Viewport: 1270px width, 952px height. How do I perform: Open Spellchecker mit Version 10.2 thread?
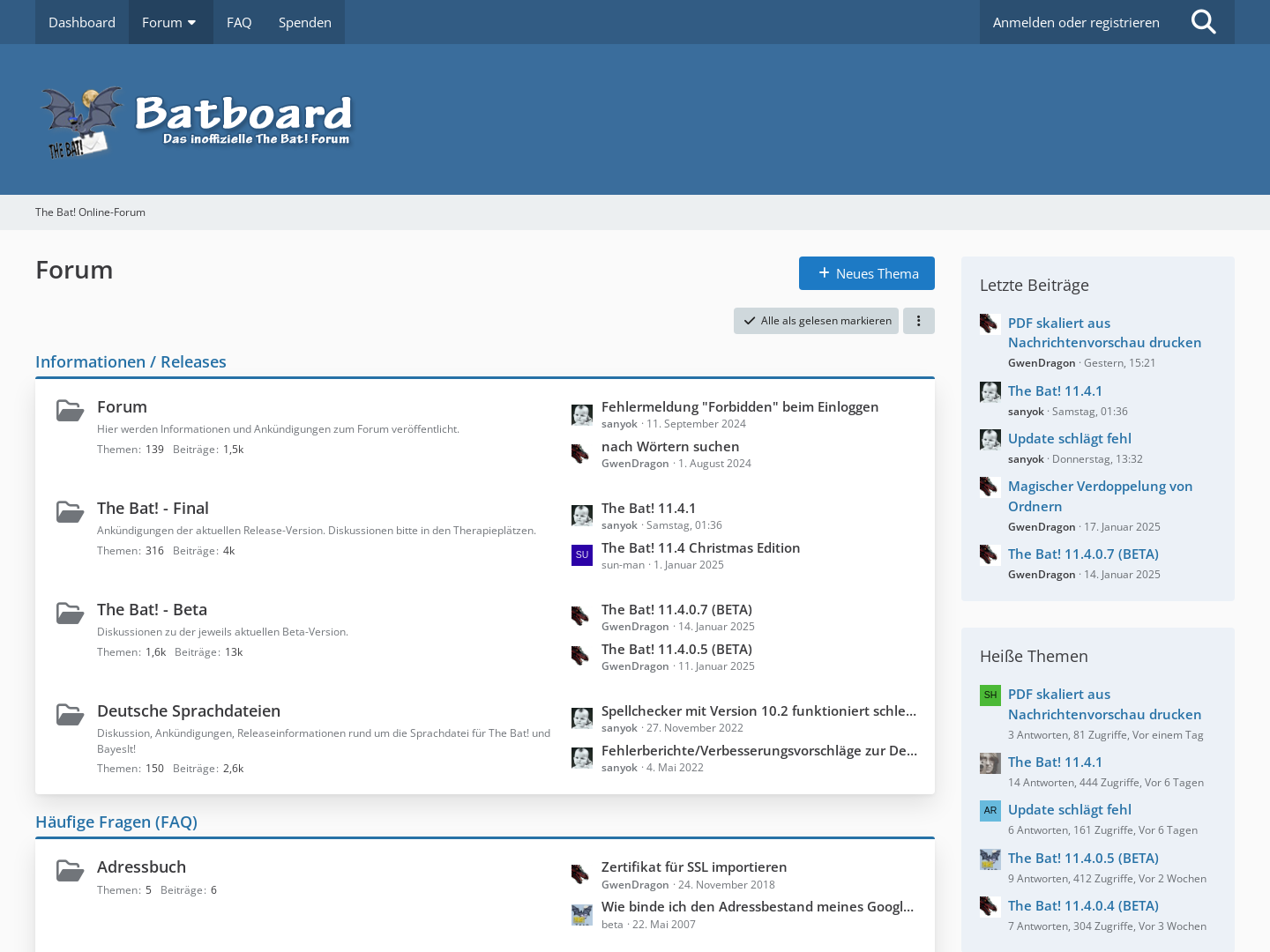point(758,710)
